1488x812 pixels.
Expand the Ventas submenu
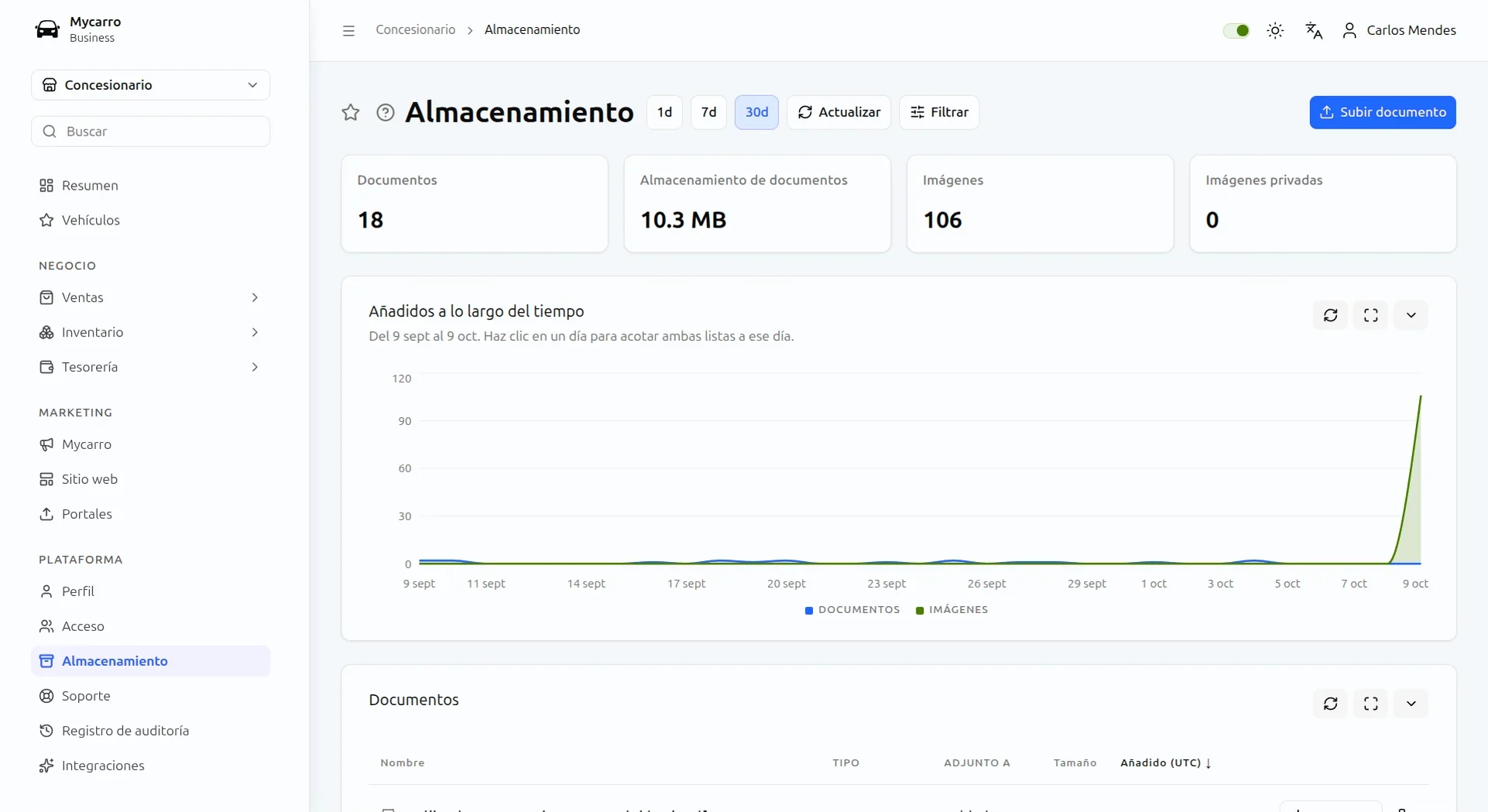click(151, 297)
